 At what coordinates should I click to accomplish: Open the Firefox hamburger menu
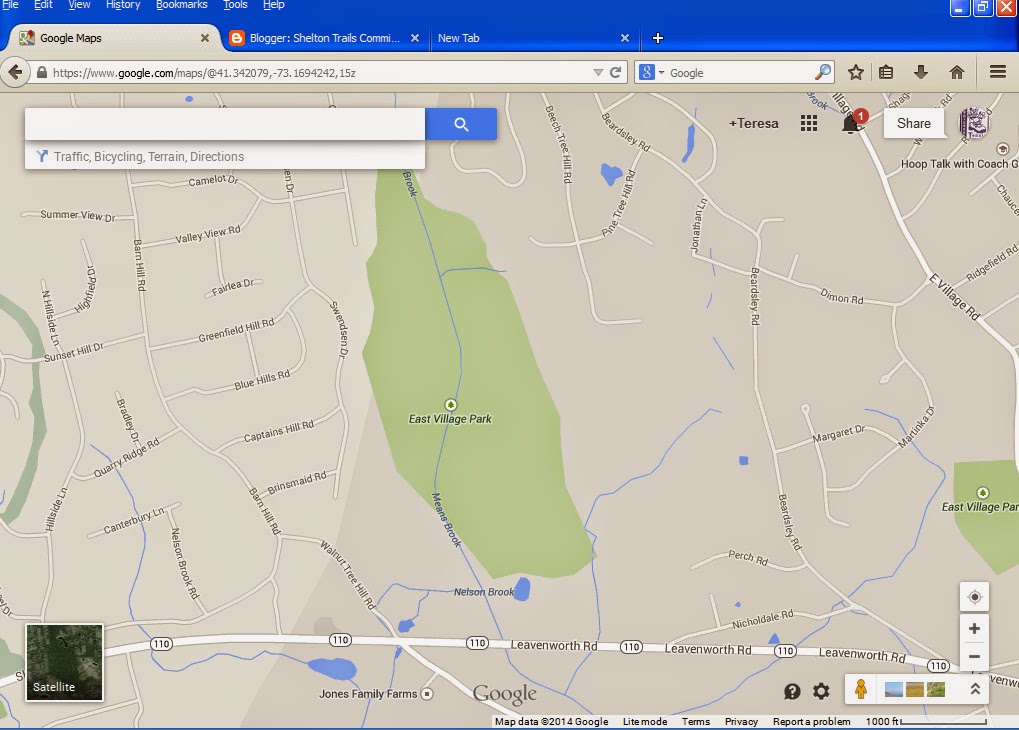click(x=998, y=72)
